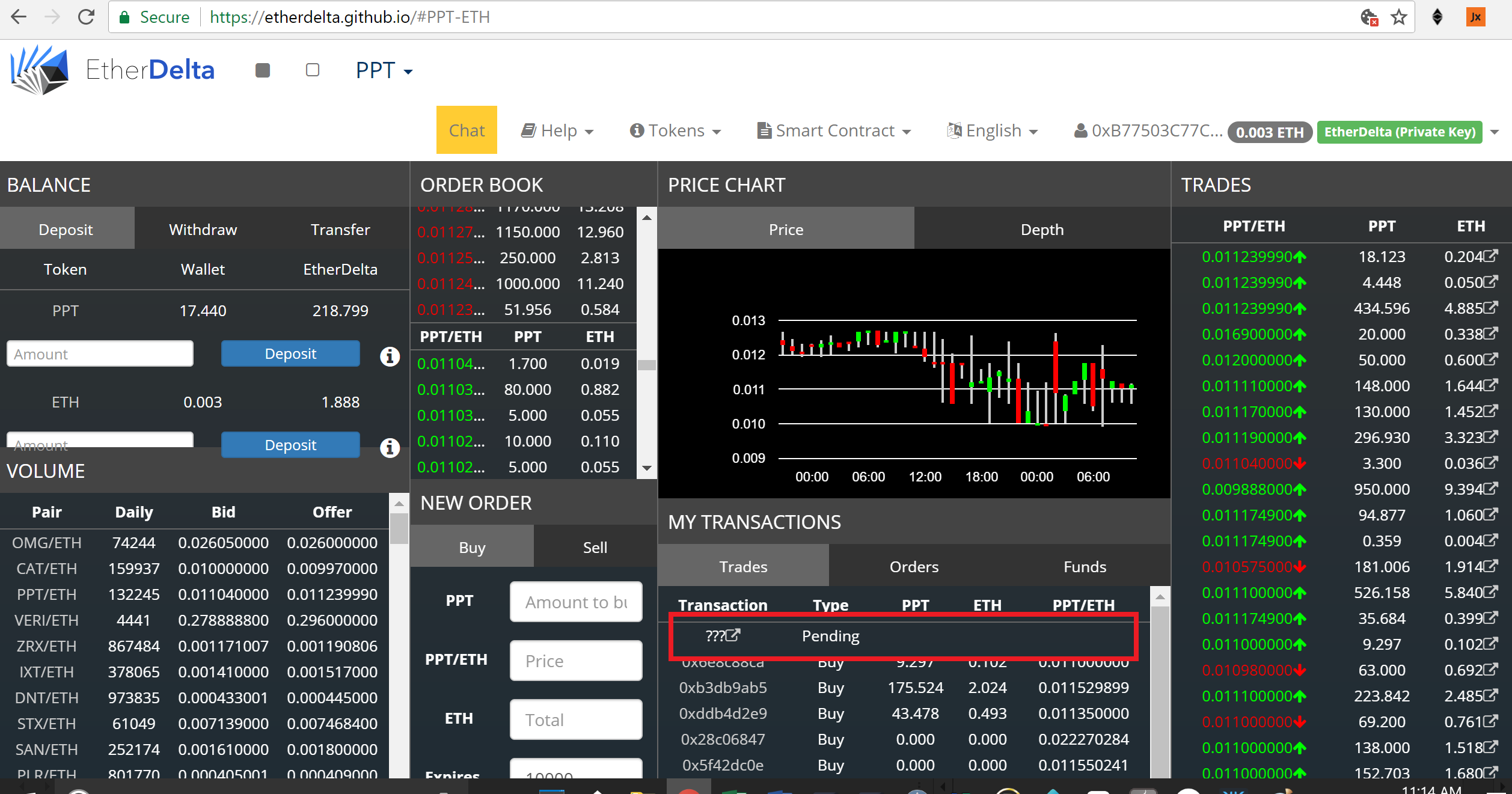Switch to the Transfer balance tab
This screenshot has height=794, width=1512.
point(340,229)
